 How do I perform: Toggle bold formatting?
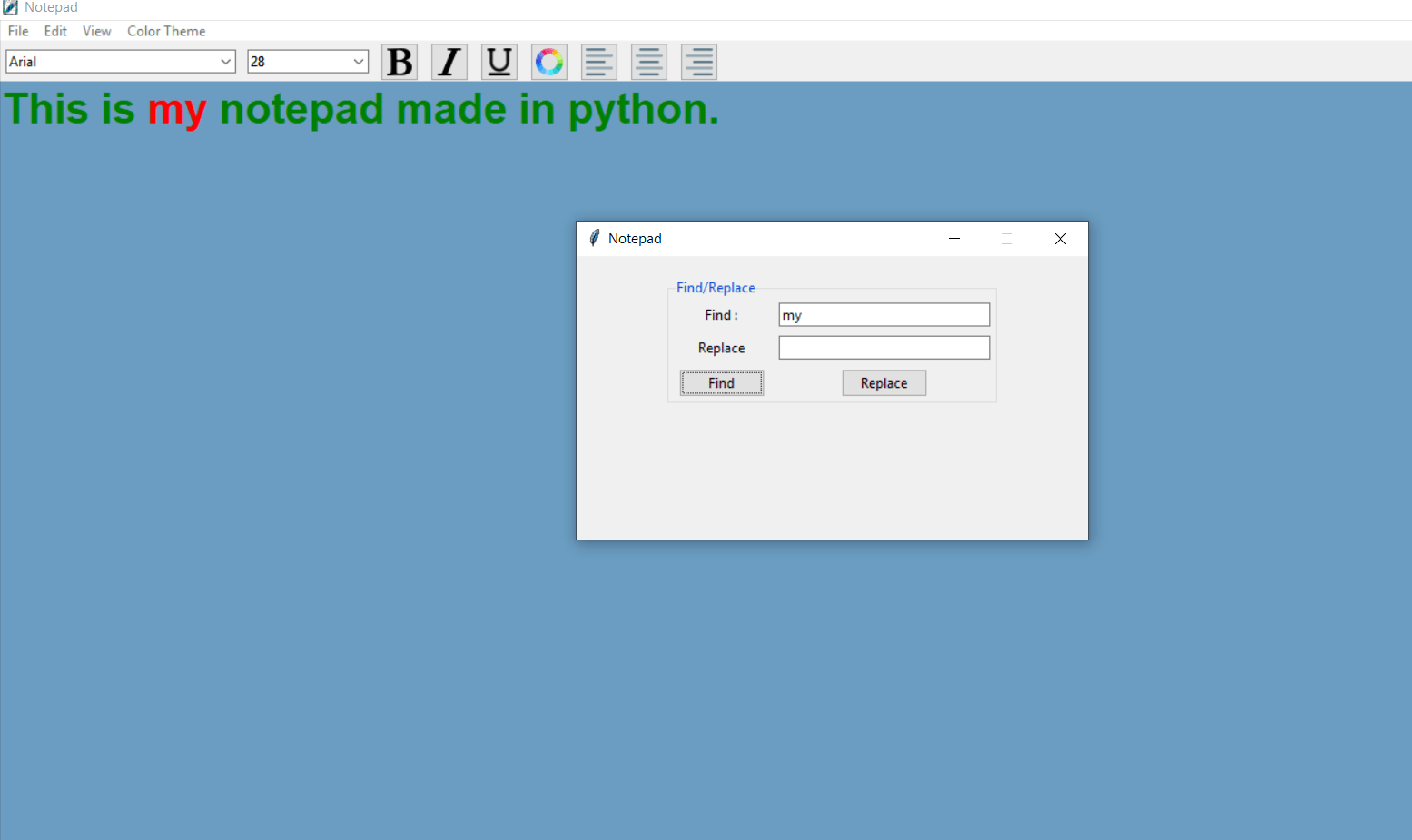click(399, 61)
